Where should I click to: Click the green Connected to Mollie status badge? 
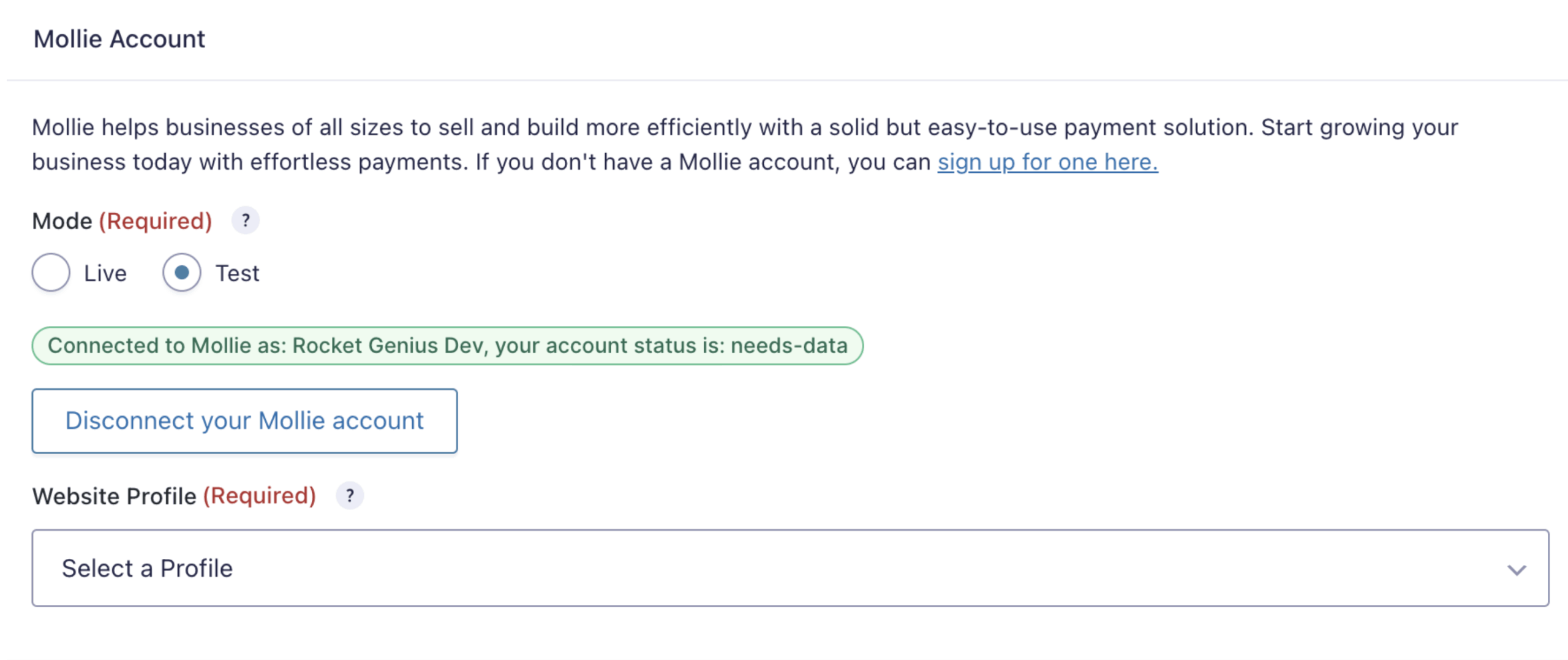[x=448, y=346]
